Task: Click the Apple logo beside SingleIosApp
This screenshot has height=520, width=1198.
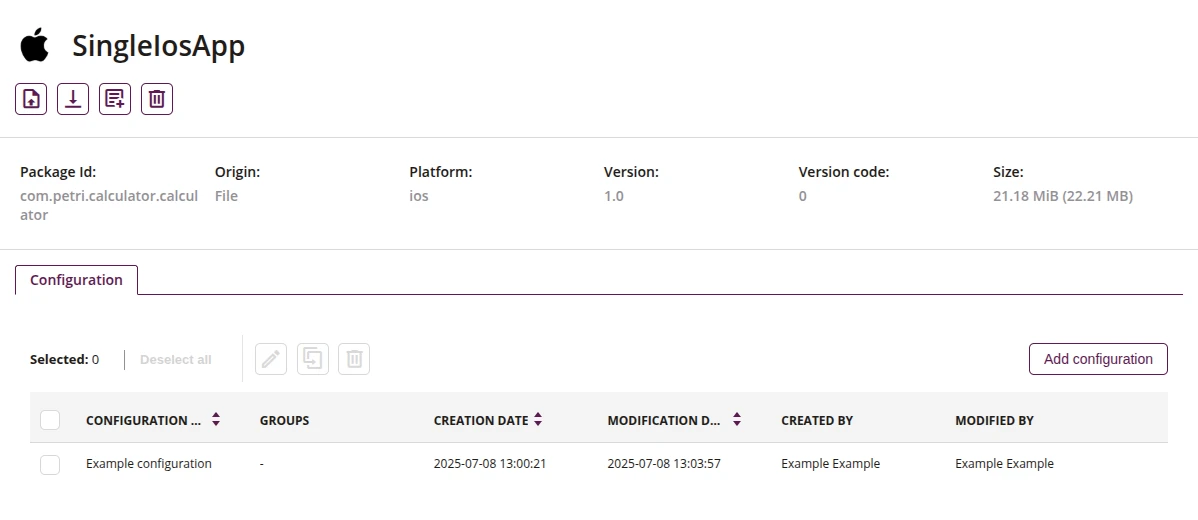Action: (34, 45)
